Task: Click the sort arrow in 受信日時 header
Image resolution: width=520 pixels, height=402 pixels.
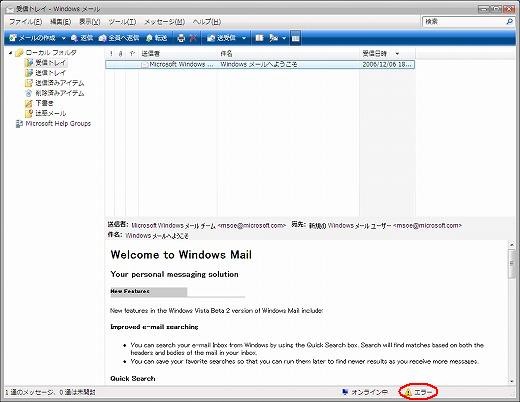Action: 397,54
